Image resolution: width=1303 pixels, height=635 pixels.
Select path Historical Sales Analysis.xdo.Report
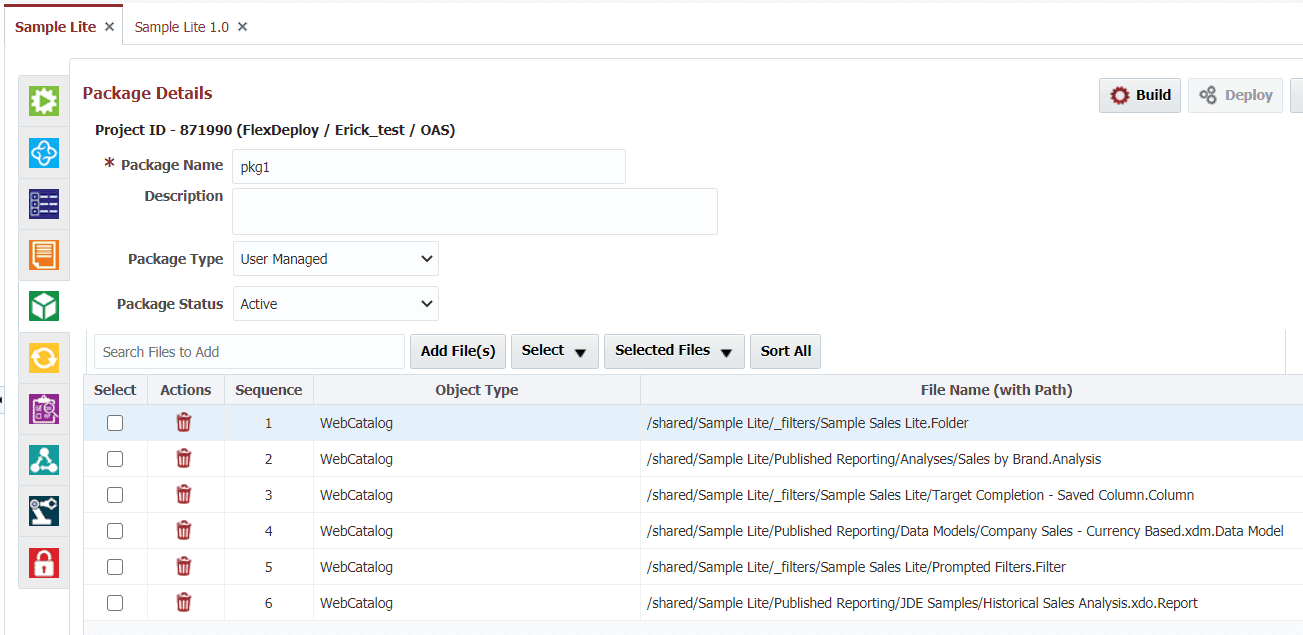[922, 603]
